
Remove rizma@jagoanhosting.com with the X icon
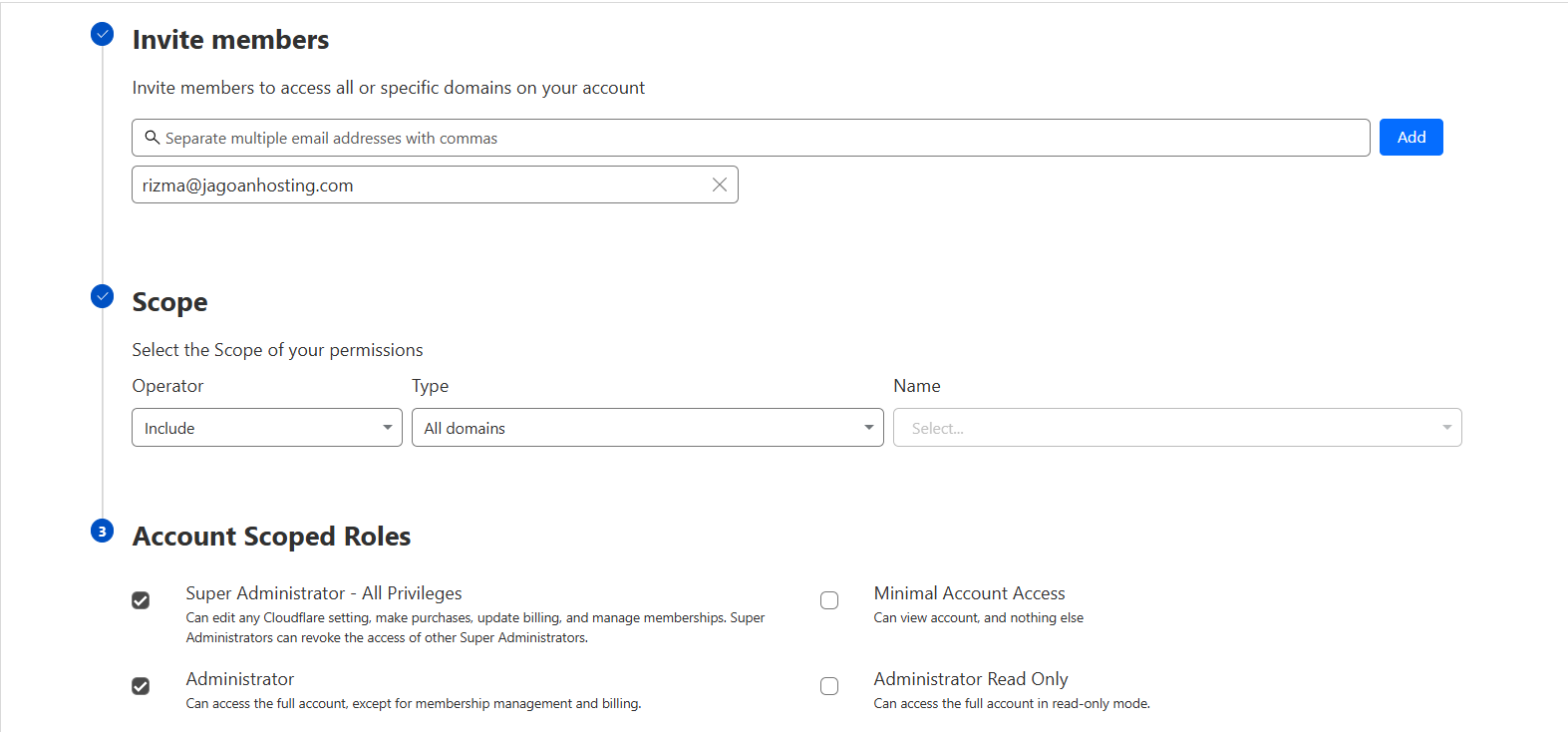(719, 184)
